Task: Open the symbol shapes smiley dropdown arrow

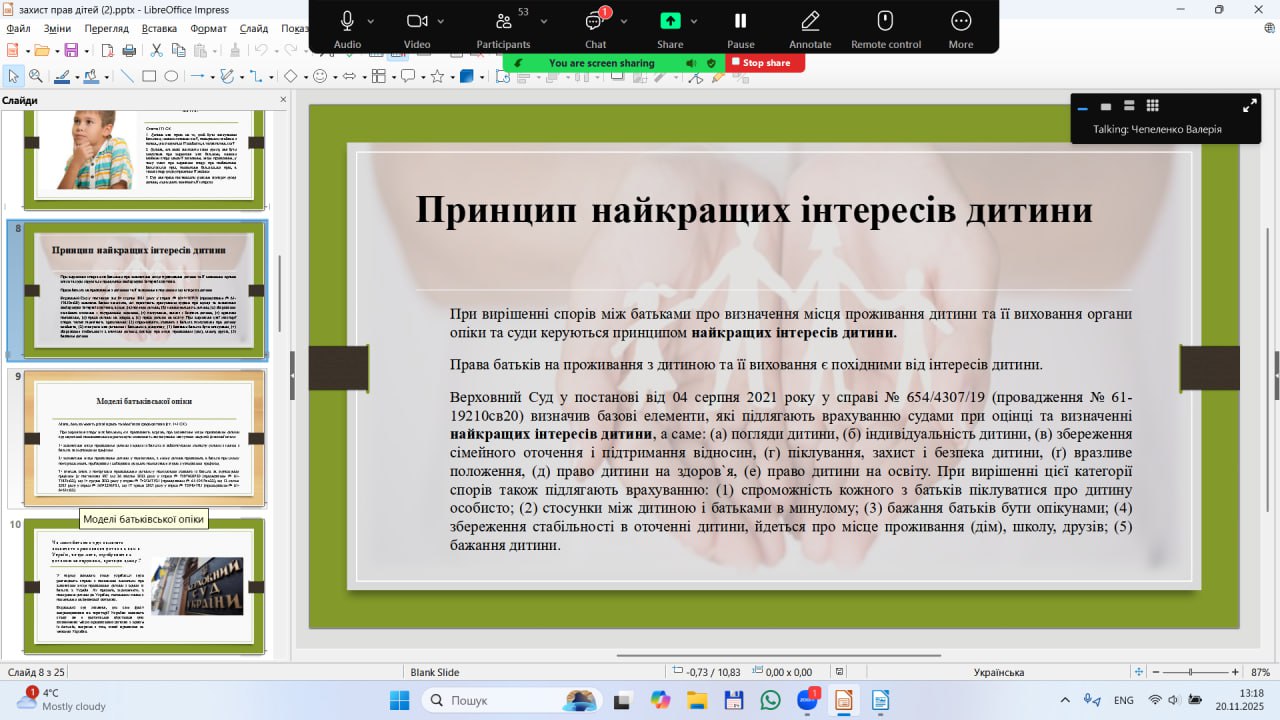Action: pos(334,76)
